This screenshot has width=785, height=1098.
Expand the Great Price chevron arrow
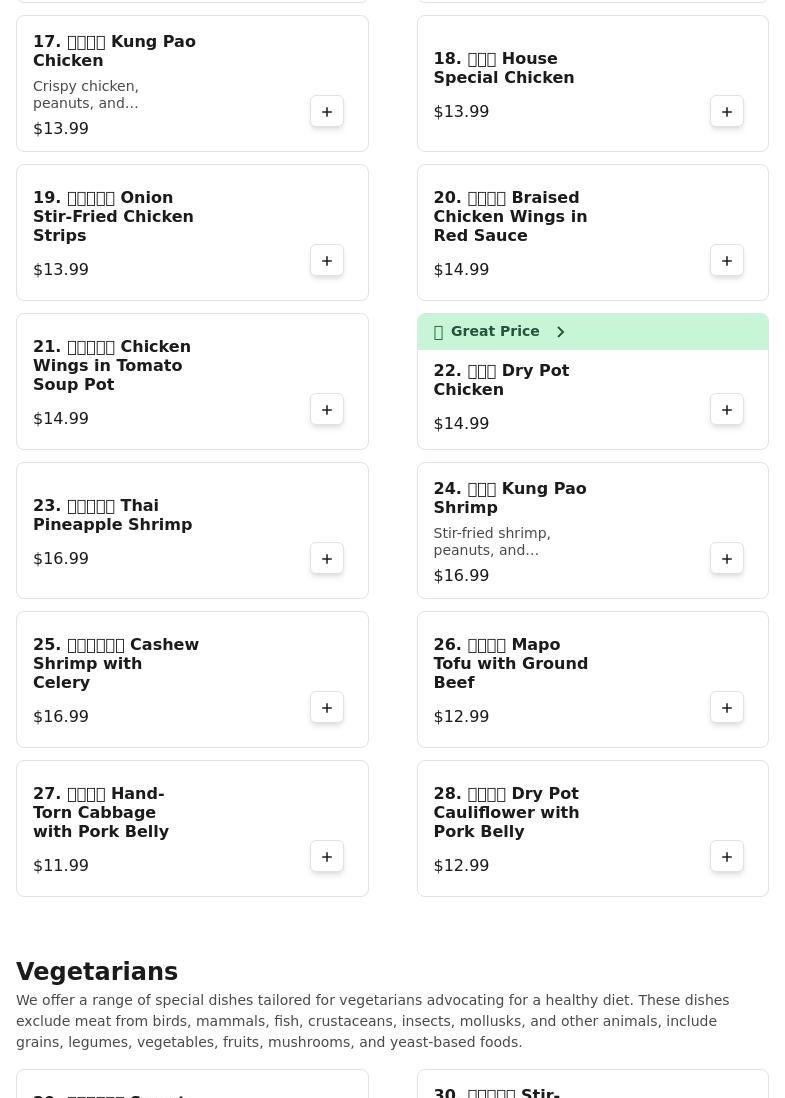(x=561, y=332)
